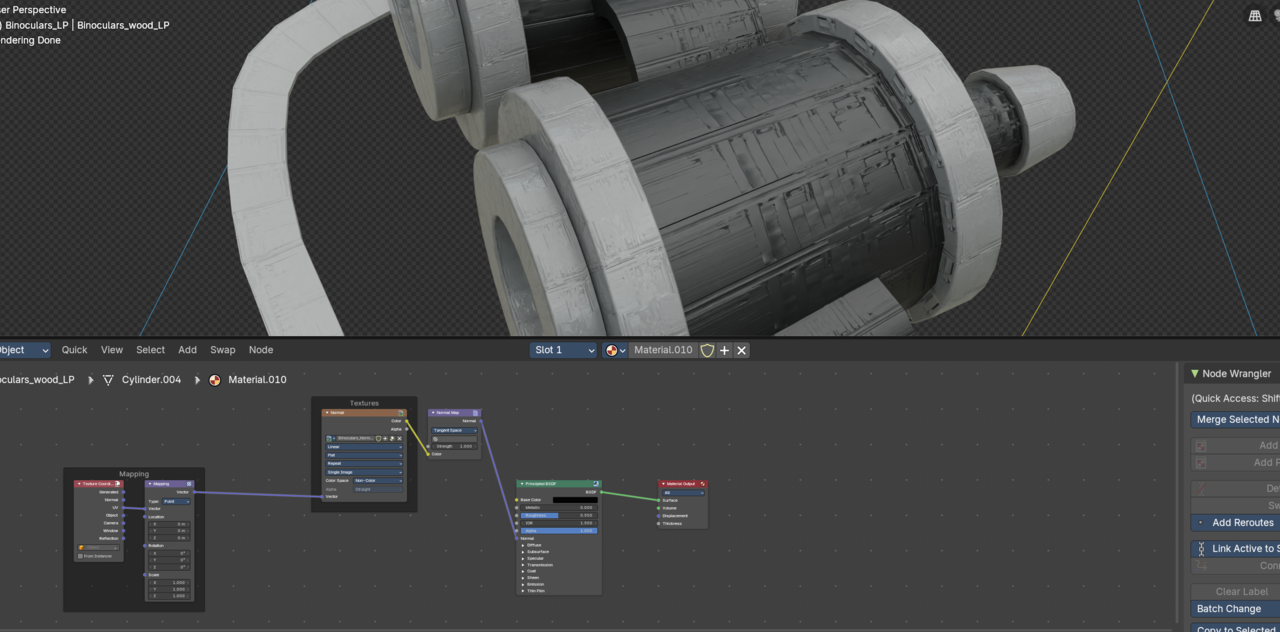
Task: Open the Slot 1 dropdown
Action: coord(563,350)
